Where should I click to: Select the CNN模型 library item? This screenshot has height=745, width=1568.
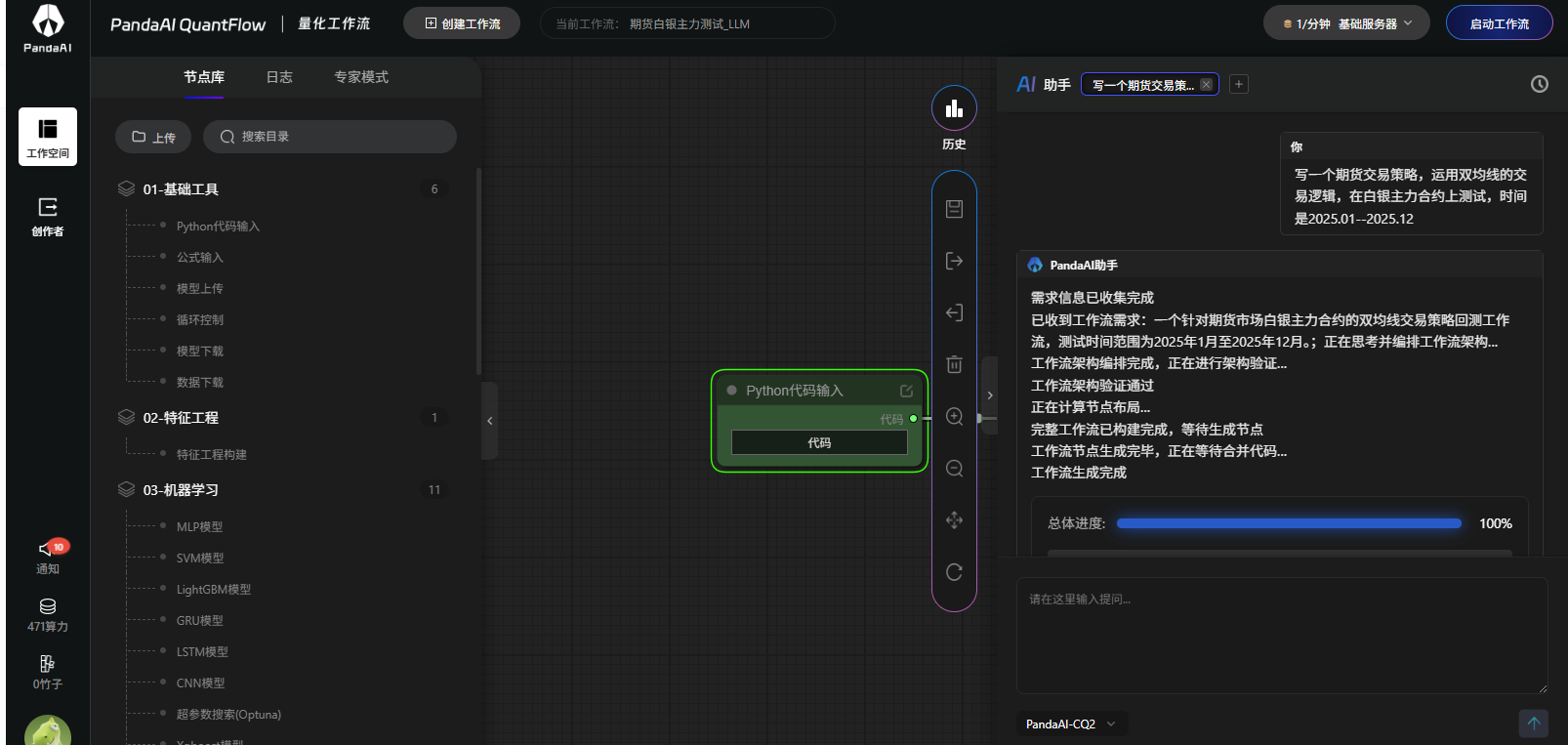pos(201,683)
